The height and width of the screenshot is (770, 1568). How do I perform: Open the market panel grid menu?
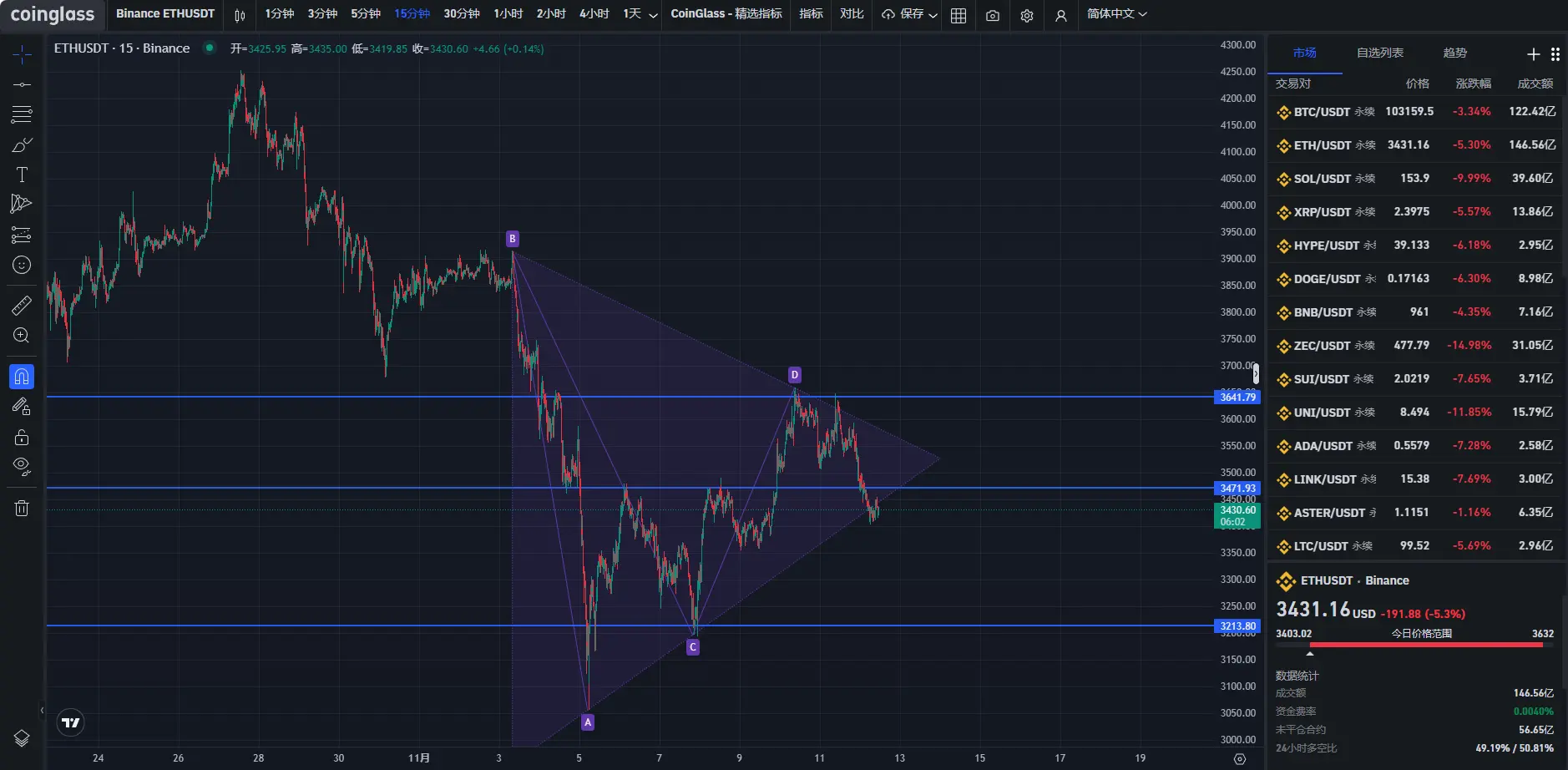[x=1555, y=54]
